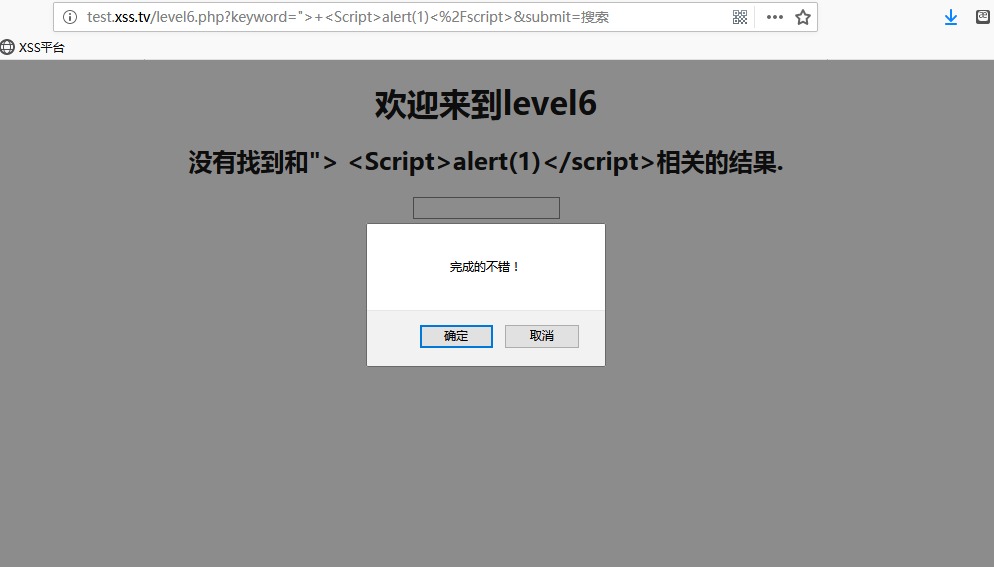Click the xss.tv domain in the URL
This screenshot has height=567, width=994.
(x=133, y=17)
